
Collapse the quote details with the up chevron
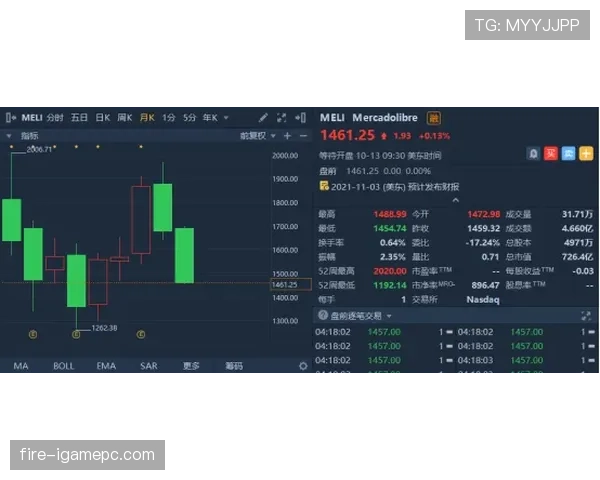455,200
